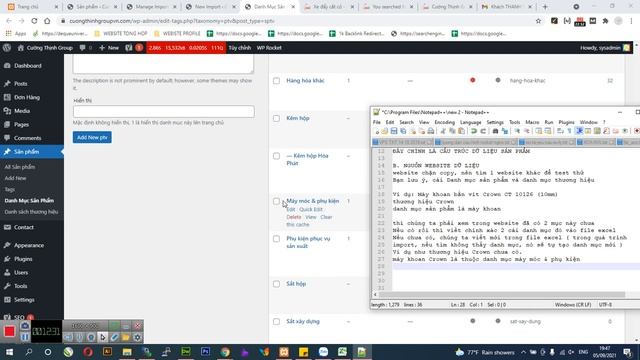Bookmark this page with the star icon
Viewport: 640px width, 360px height.
coord(538,21)
